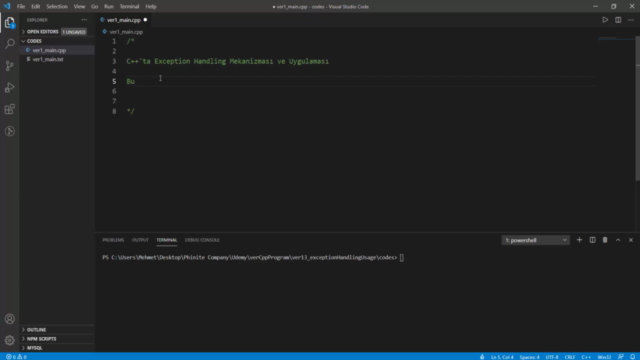Click Ln 5, Col 4 in status bar
Image resolution: width=640 pixels, height=360 pixels.
(x=502, y=357)
